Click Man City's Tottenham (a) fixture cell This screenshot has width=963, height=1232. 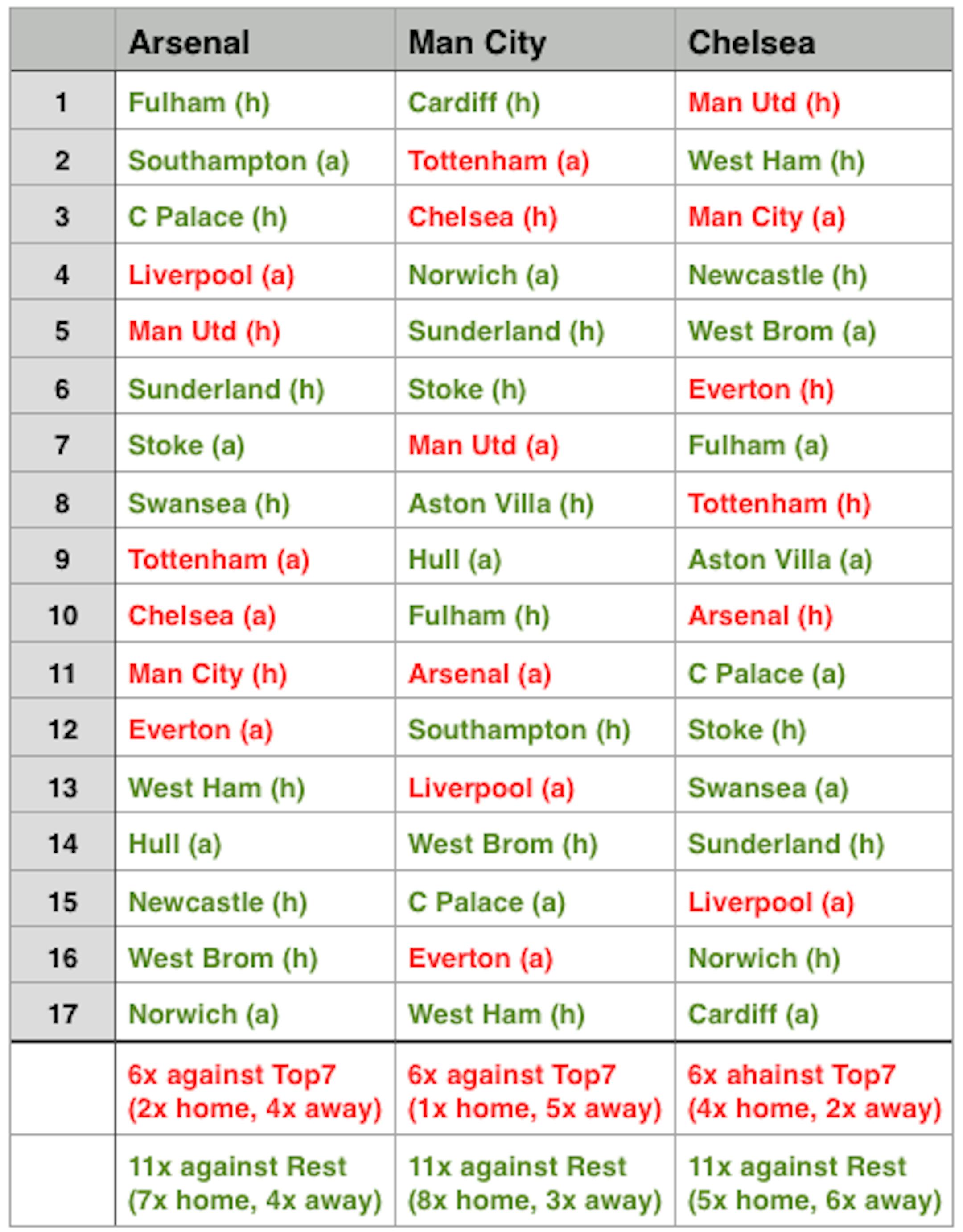point(498,161)
